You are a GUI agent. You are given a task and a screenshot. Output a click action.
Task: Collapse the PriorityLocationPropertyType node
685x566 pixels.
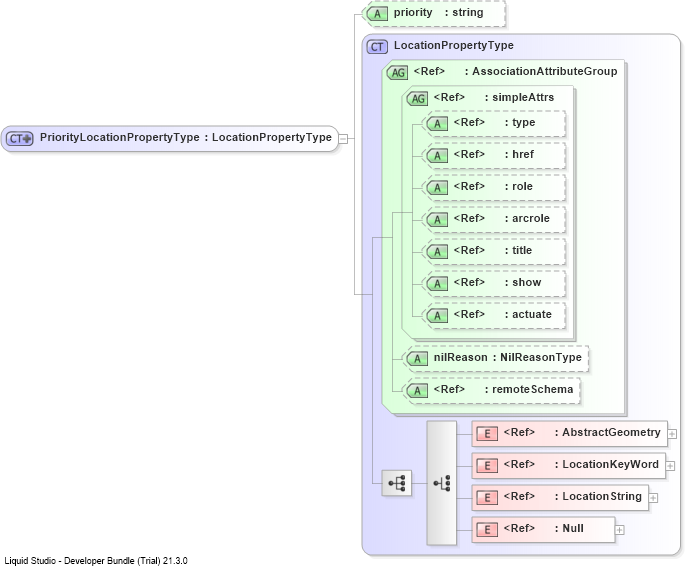click(x=343, y=139)
